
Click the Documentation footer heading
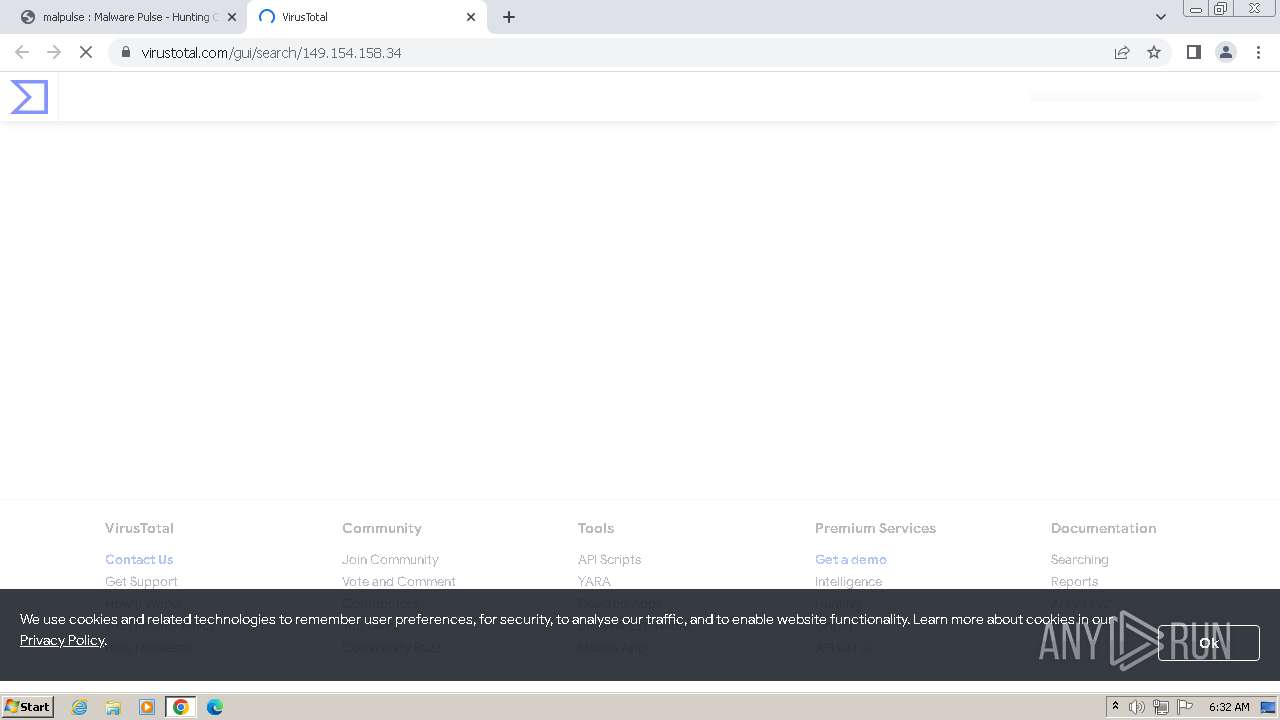tap(1103, 528)
